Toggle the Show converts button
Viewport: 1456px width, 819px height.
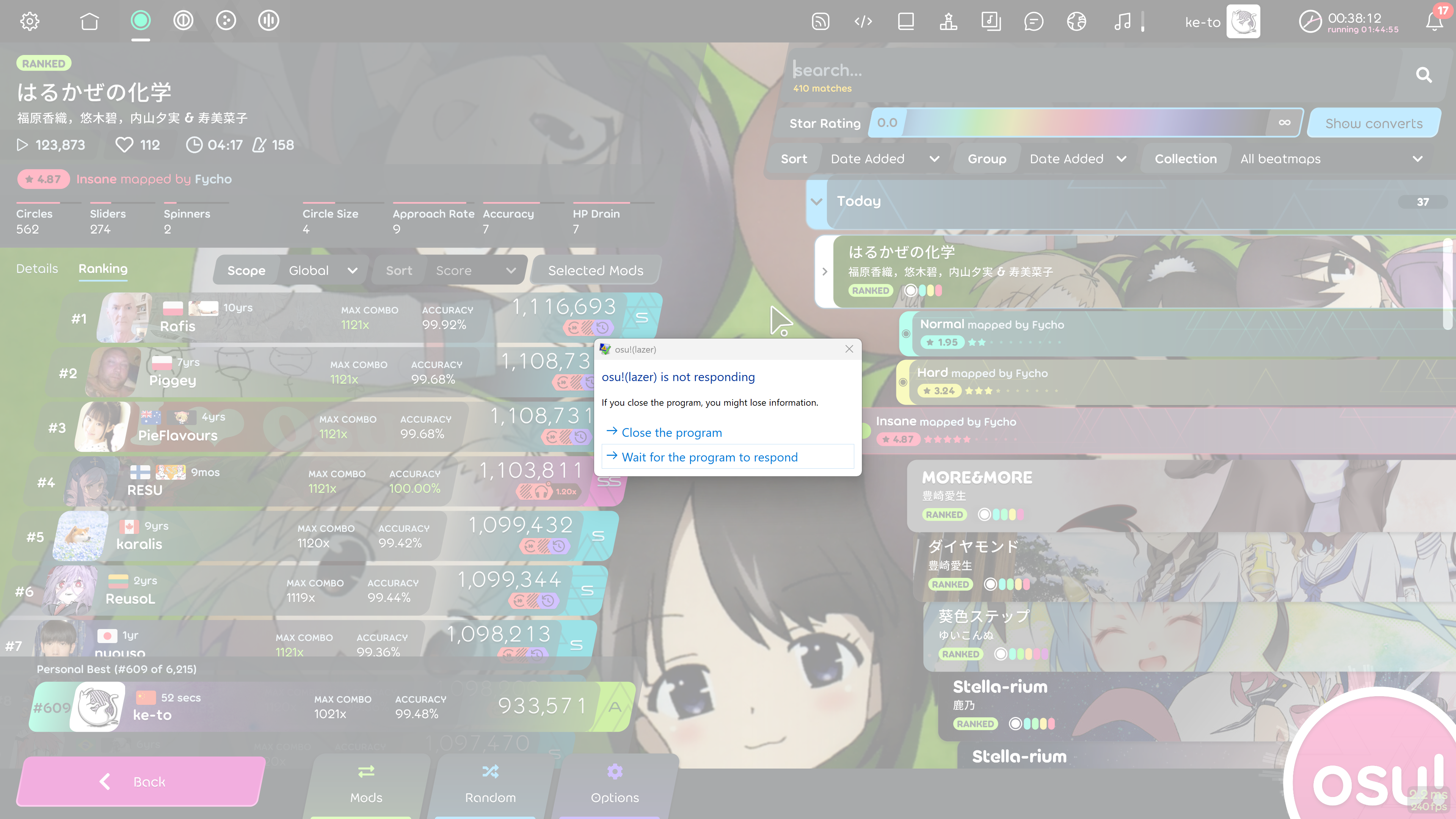1374,123
